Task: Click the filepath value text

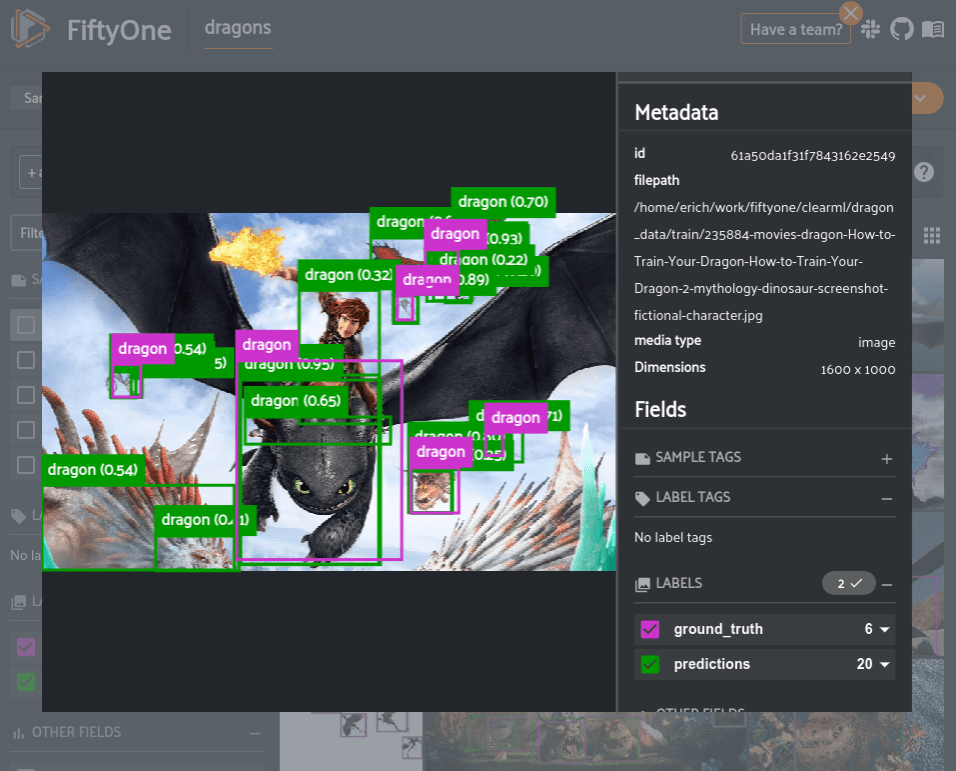Action: (765, 261)
